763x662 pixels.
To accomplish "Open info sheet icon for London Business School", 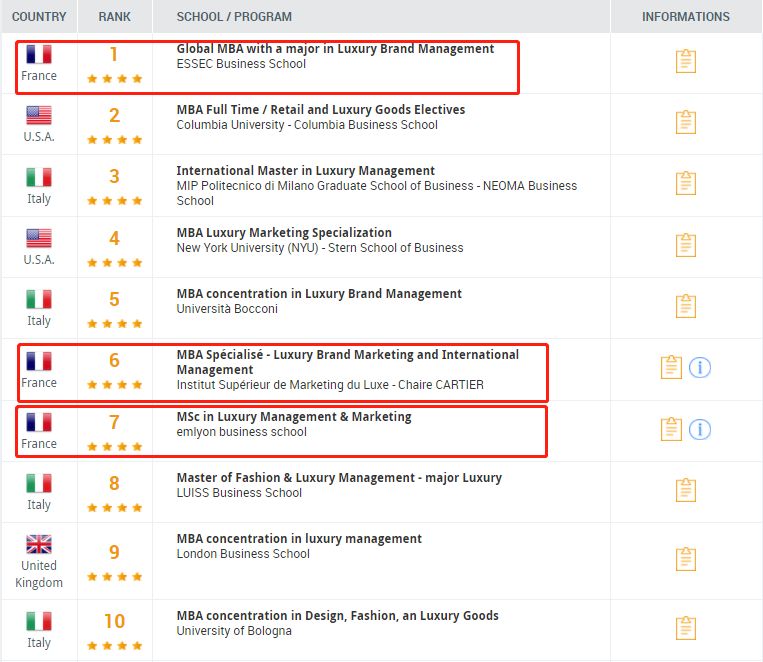I will click(x=686, y=559).
